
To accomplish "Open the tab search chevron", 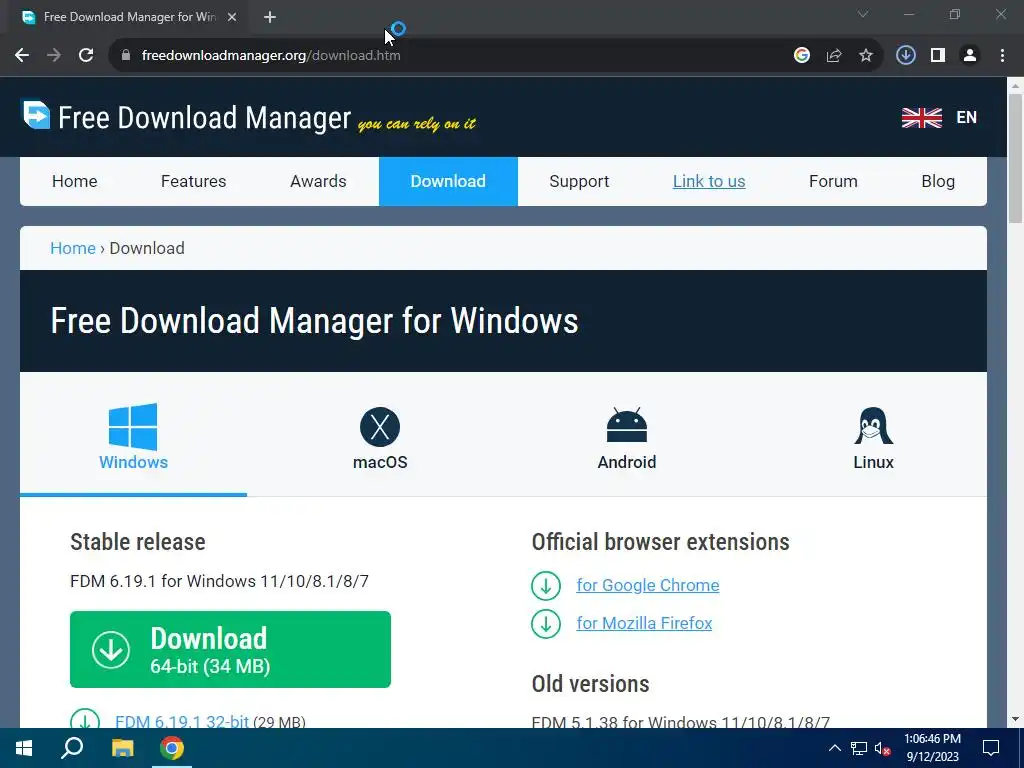I will [x=863, y=14].
